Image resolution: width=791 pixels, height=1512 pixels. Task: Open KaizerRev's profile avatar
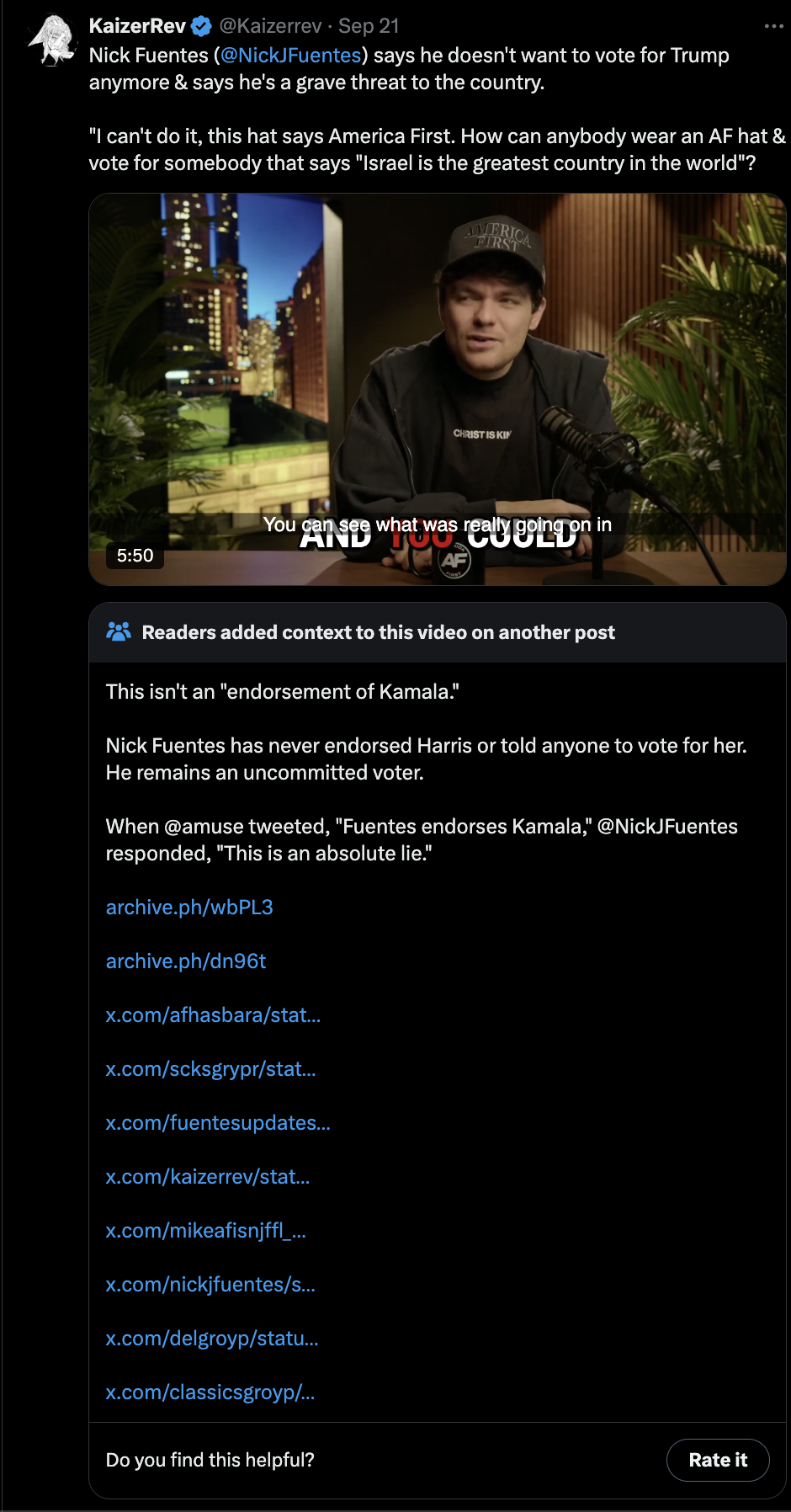coord(52,40)
